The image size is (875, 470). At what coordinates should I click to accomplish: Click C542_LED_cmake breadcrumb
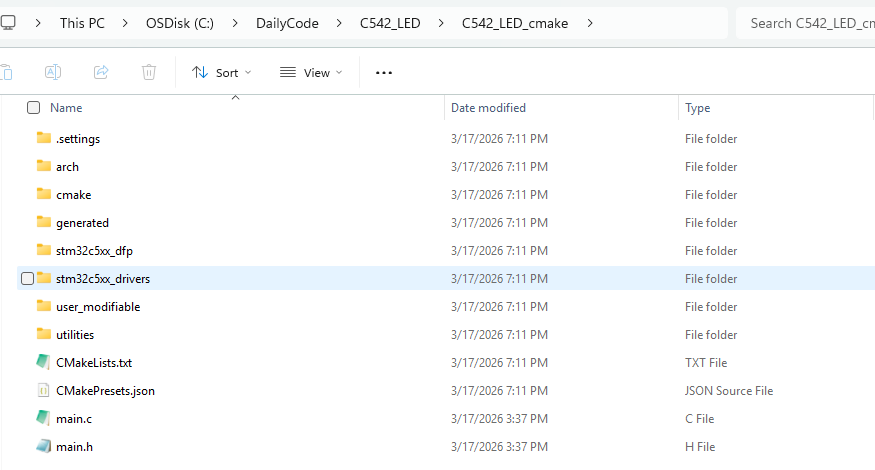515,23
